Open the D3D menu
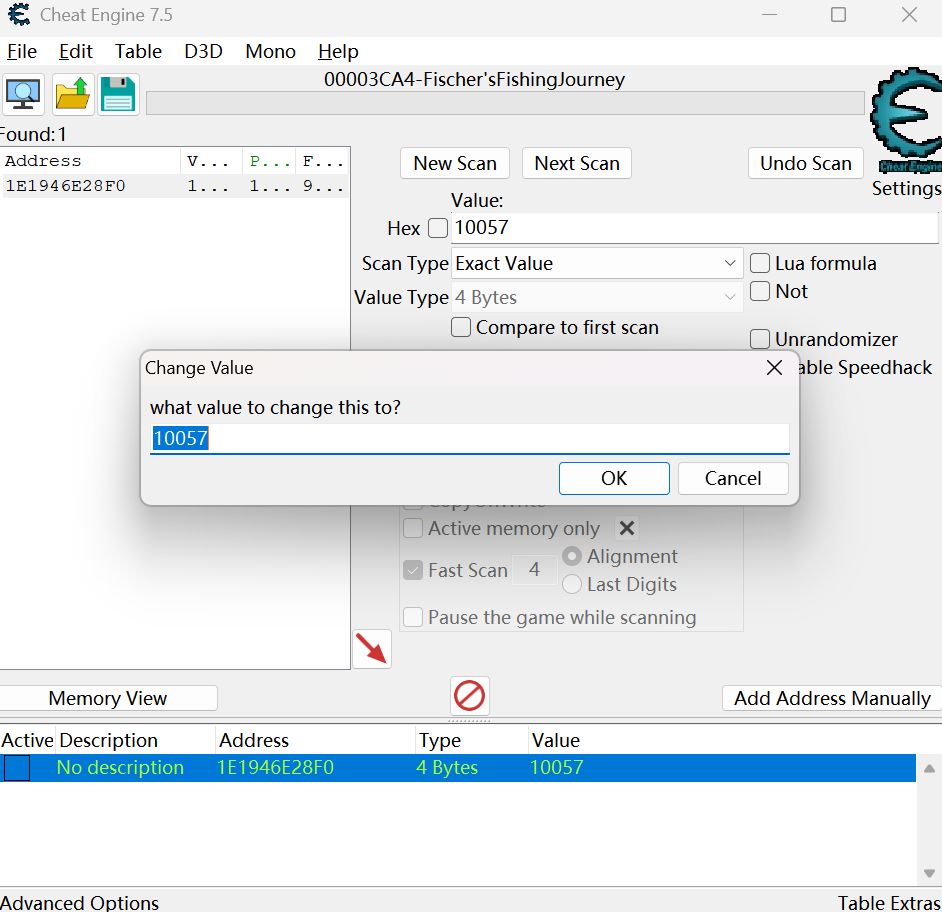This screenshot has width=942, height=912. (x=203, y=52)
